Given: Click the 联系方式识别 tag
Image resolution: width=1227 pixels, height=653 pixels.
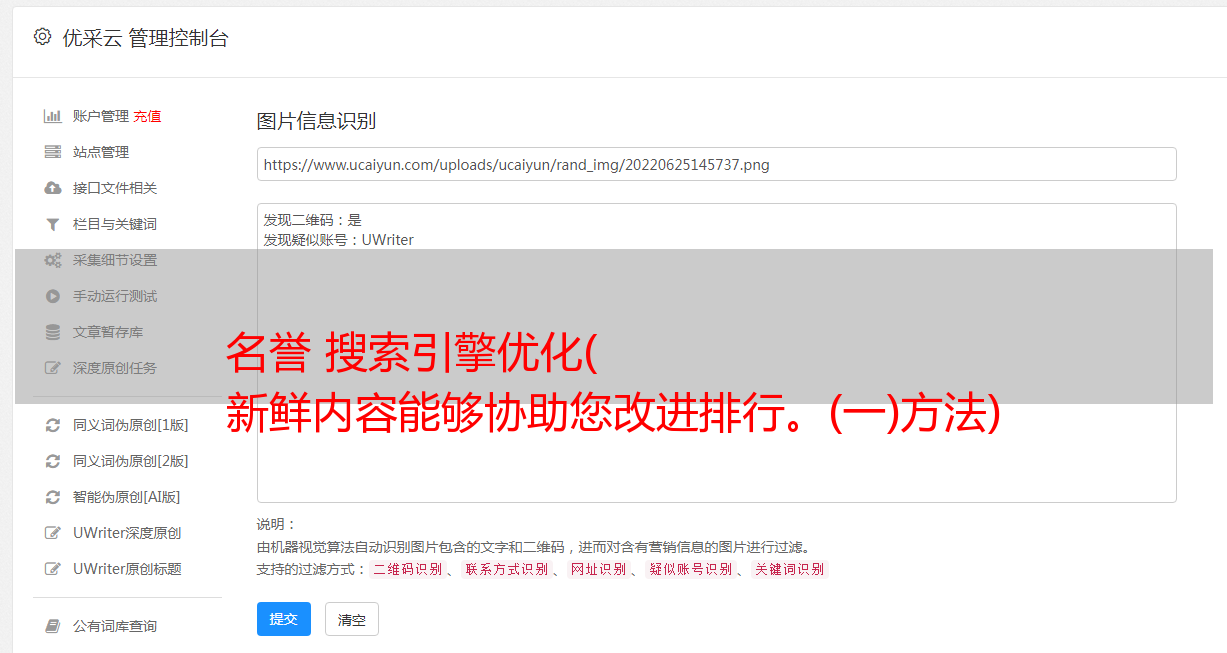Looking at the screenshot, I should tap(506, 569).
